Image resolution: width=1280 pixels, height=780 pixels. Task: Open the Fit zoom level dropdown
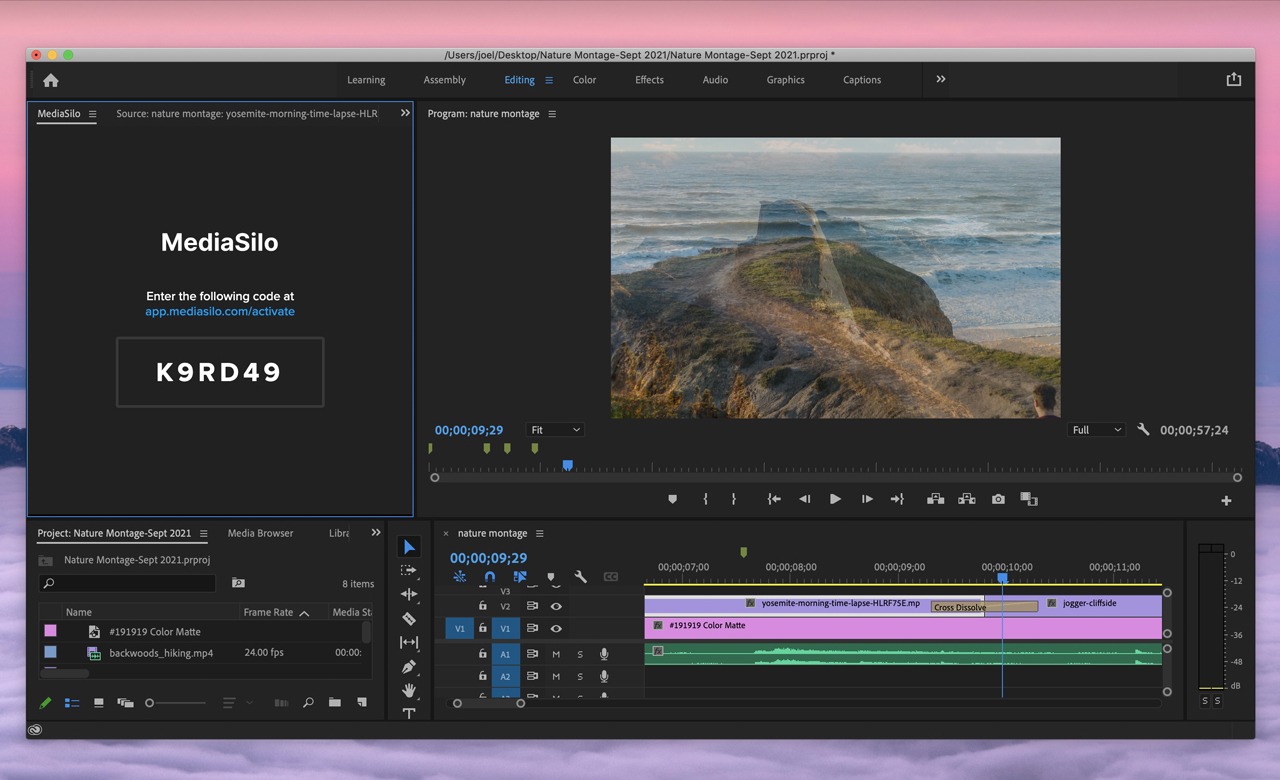(555, 430)
